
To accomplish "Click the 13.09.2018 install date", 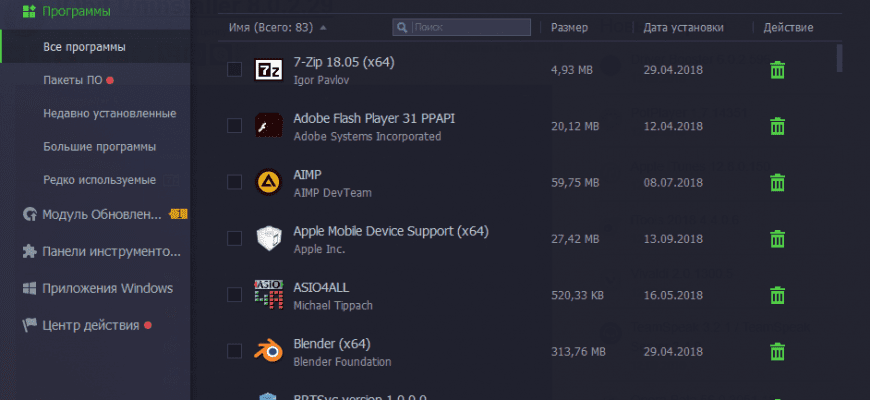I will (x=673, y=239).
